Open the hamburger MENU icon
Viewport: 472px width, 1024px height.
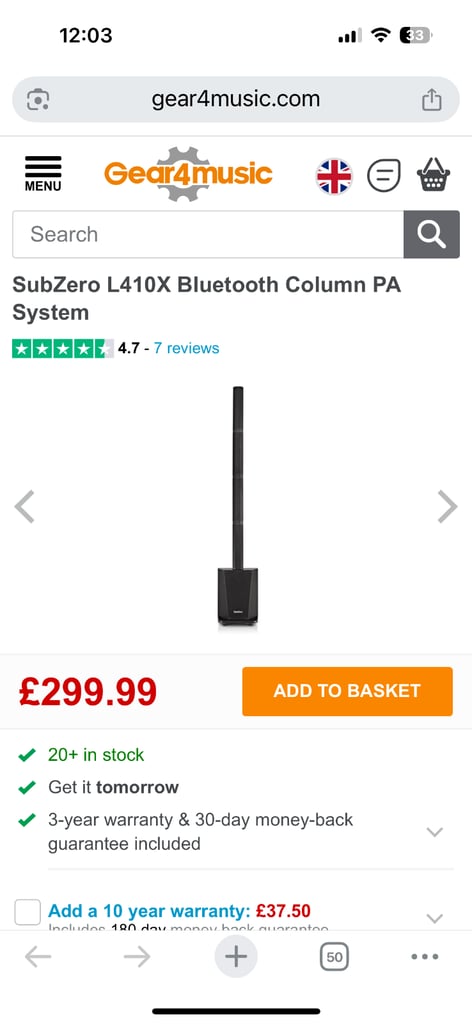click(43, 174)
